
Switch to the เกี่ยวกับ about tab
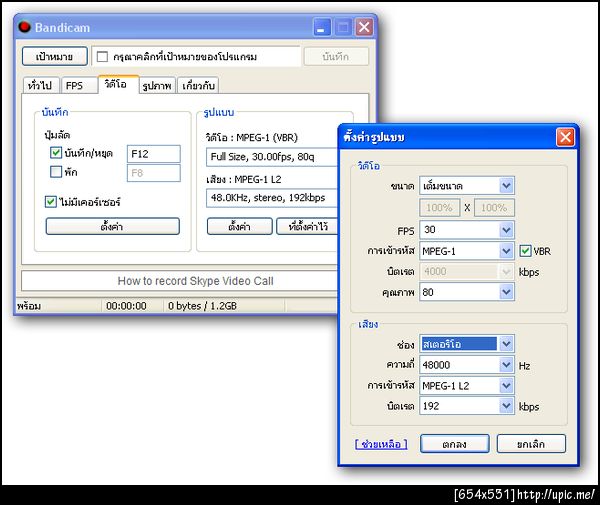[x=198, y=85]
